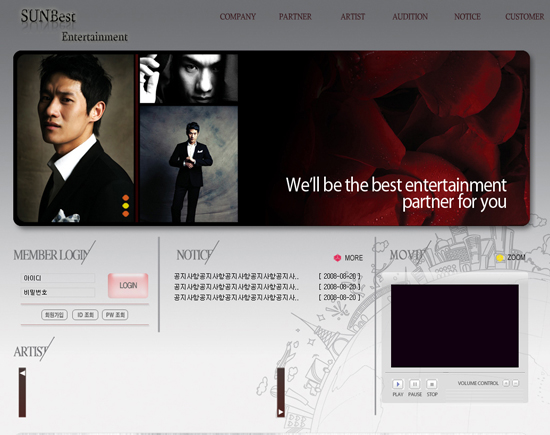550x435 pixels.
Task: Pause the movie player
Action: (x=415, y=384)
